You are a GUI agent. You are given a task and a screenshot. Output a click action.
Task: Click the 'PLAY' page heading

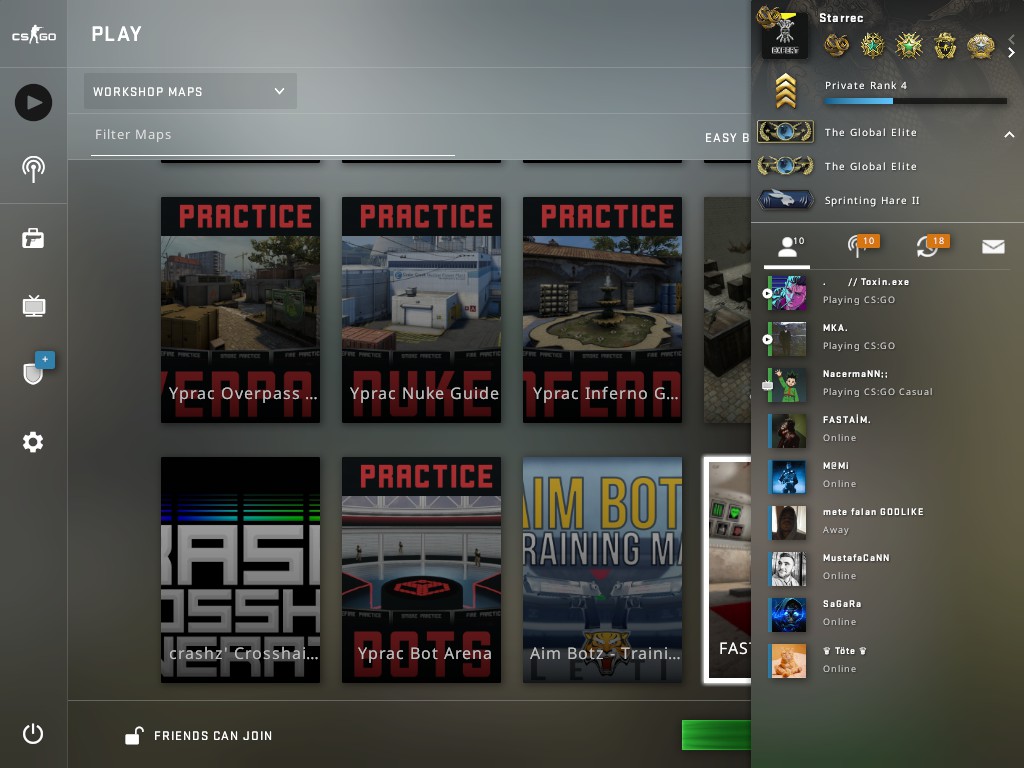pyautogui.click(x=116, y=34)
